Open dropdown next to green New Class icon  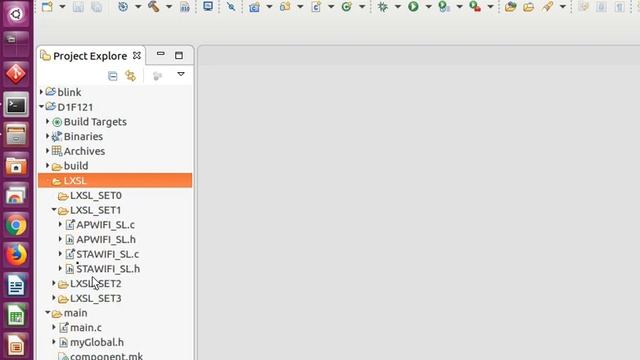point(362,7)
